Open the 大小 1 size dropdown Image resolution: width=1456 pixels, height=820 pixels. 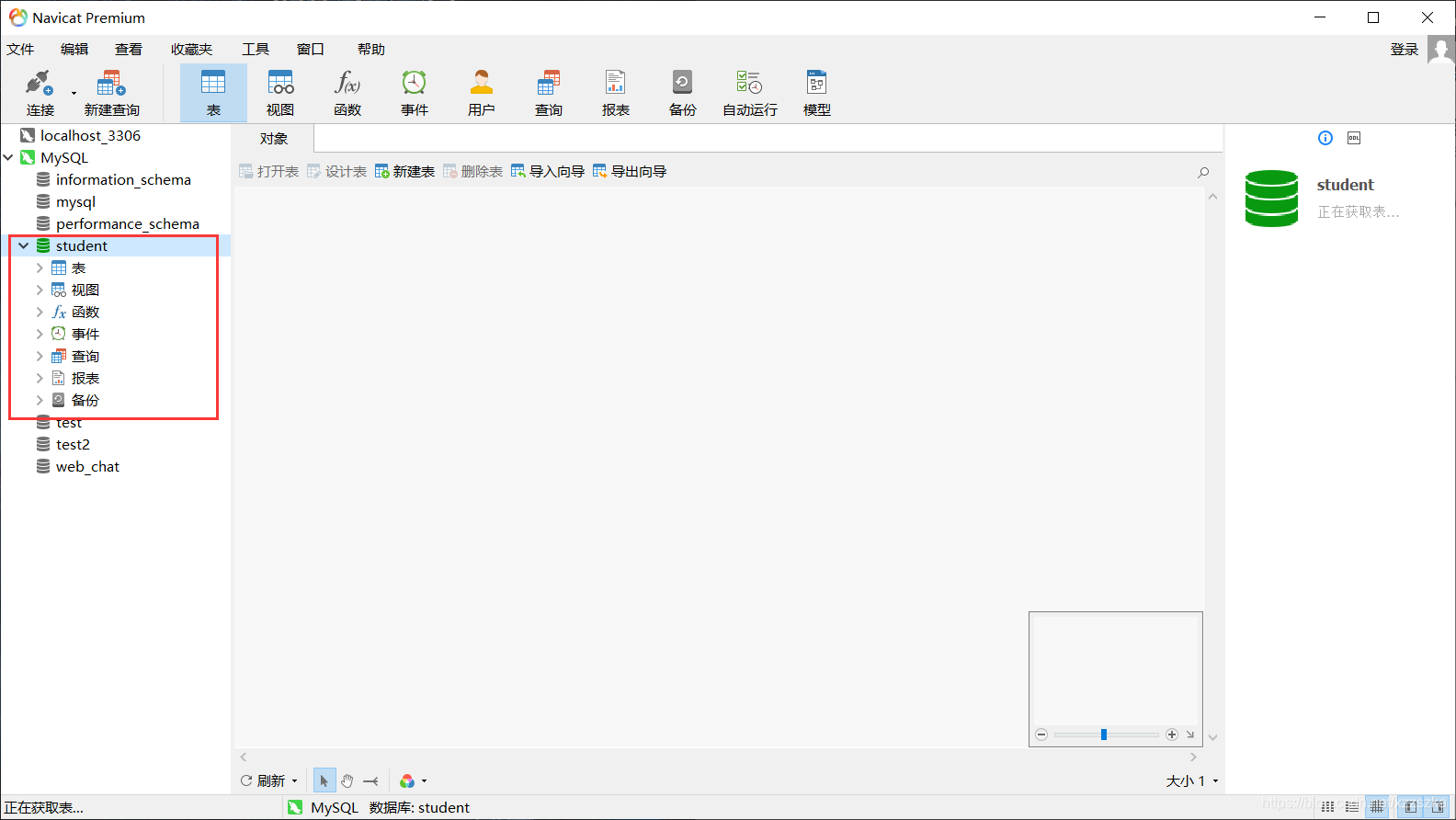[x=1192, y=781]
